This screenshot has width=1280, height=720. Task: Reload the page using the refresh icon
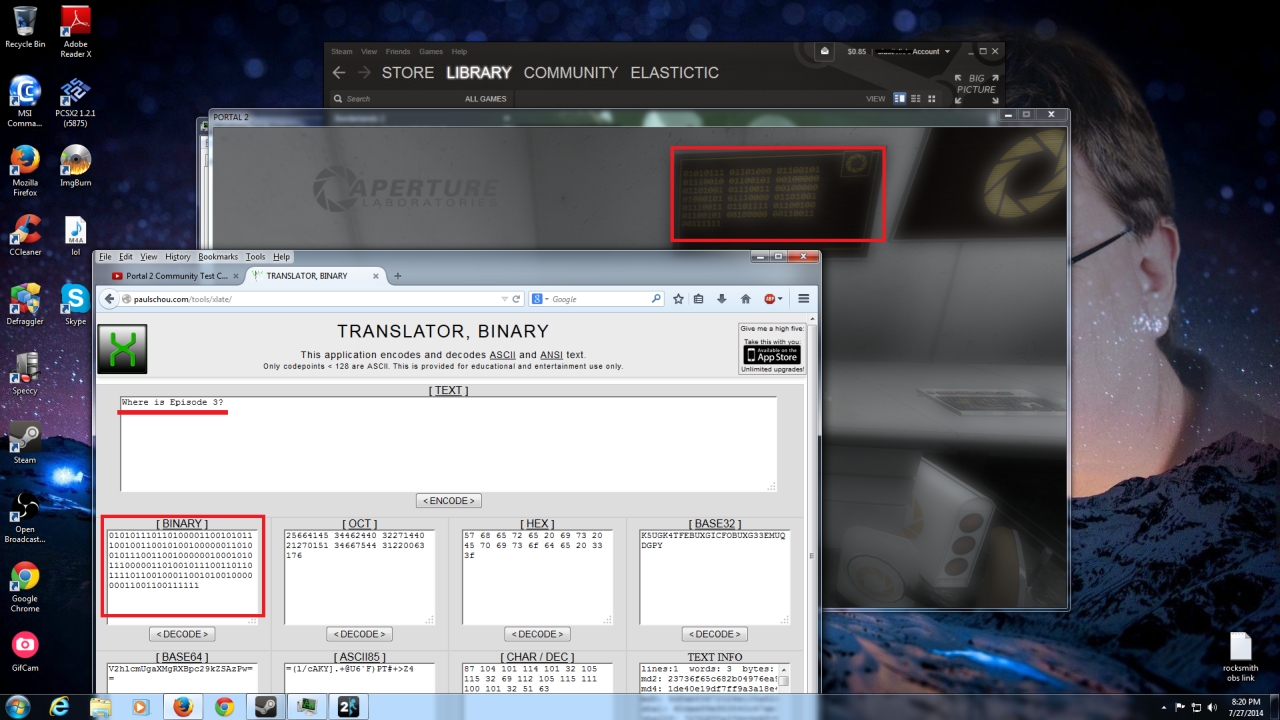point(517,299)
